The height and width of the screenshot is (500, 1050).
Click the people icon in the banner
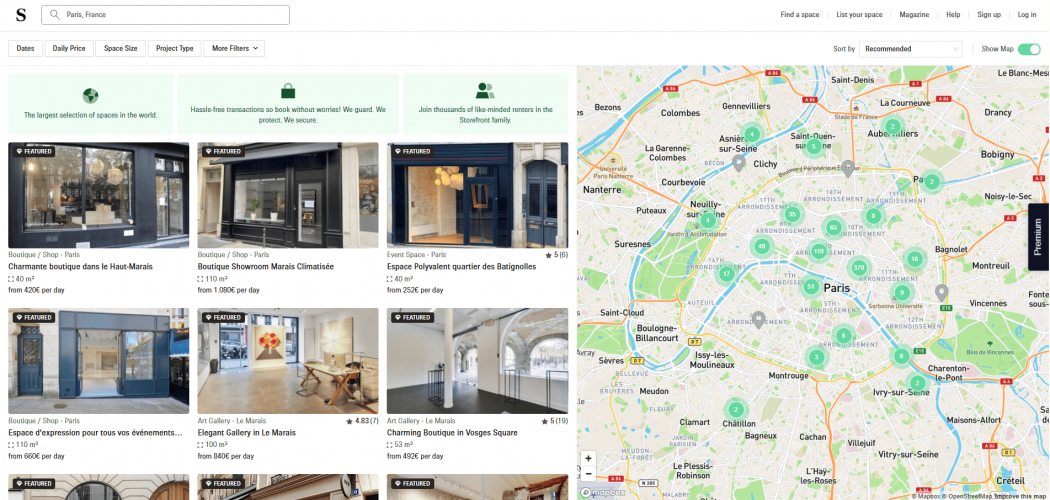click(485, 90)
